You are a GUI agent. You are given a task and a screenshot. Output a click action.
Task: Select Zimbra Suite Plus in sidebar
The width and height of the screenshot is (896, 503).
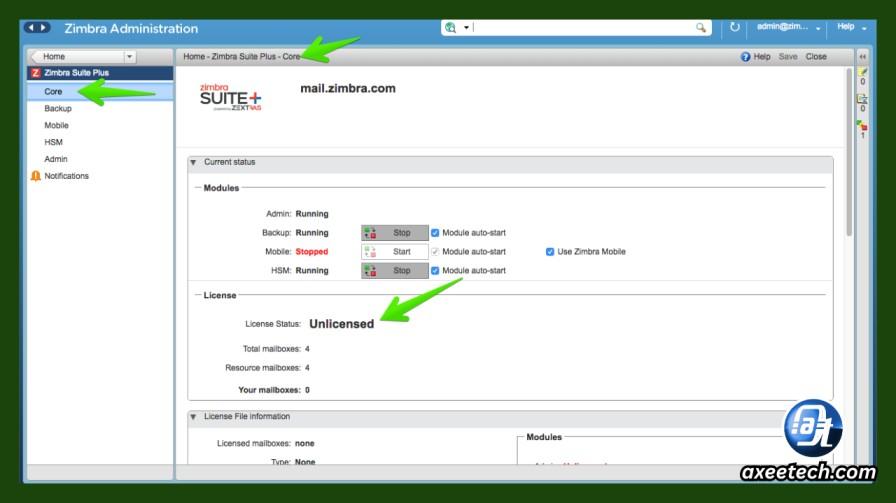100,73
